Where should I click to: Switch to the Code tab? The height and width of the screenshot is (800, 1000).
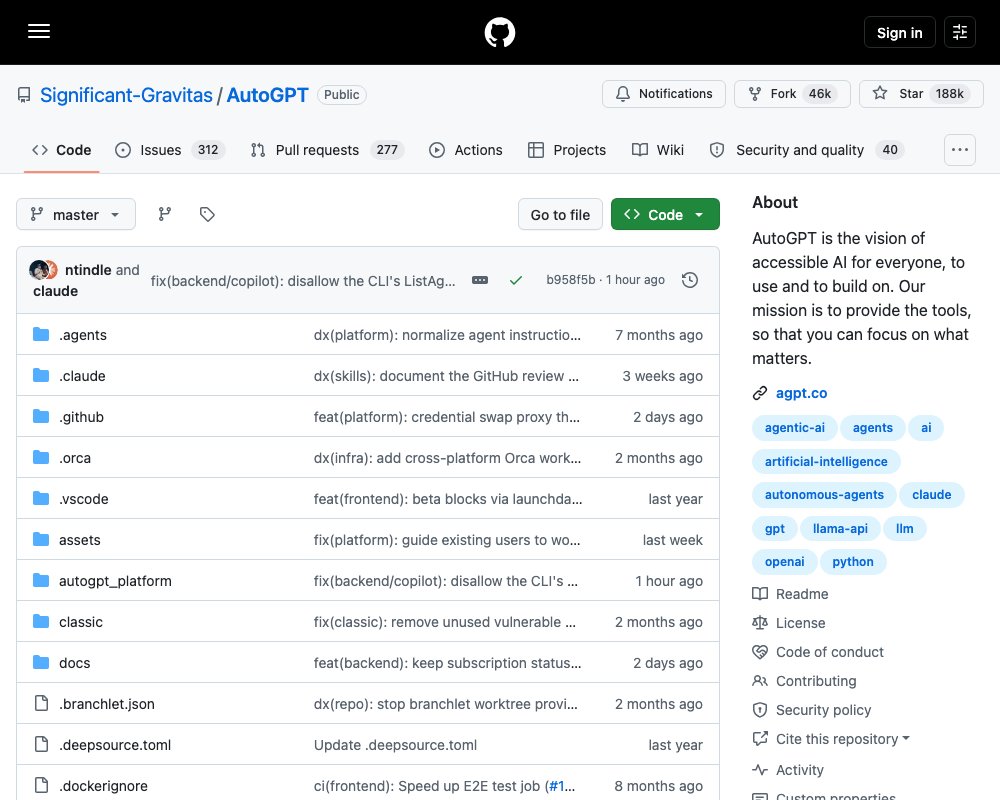(x=62, y=150)
